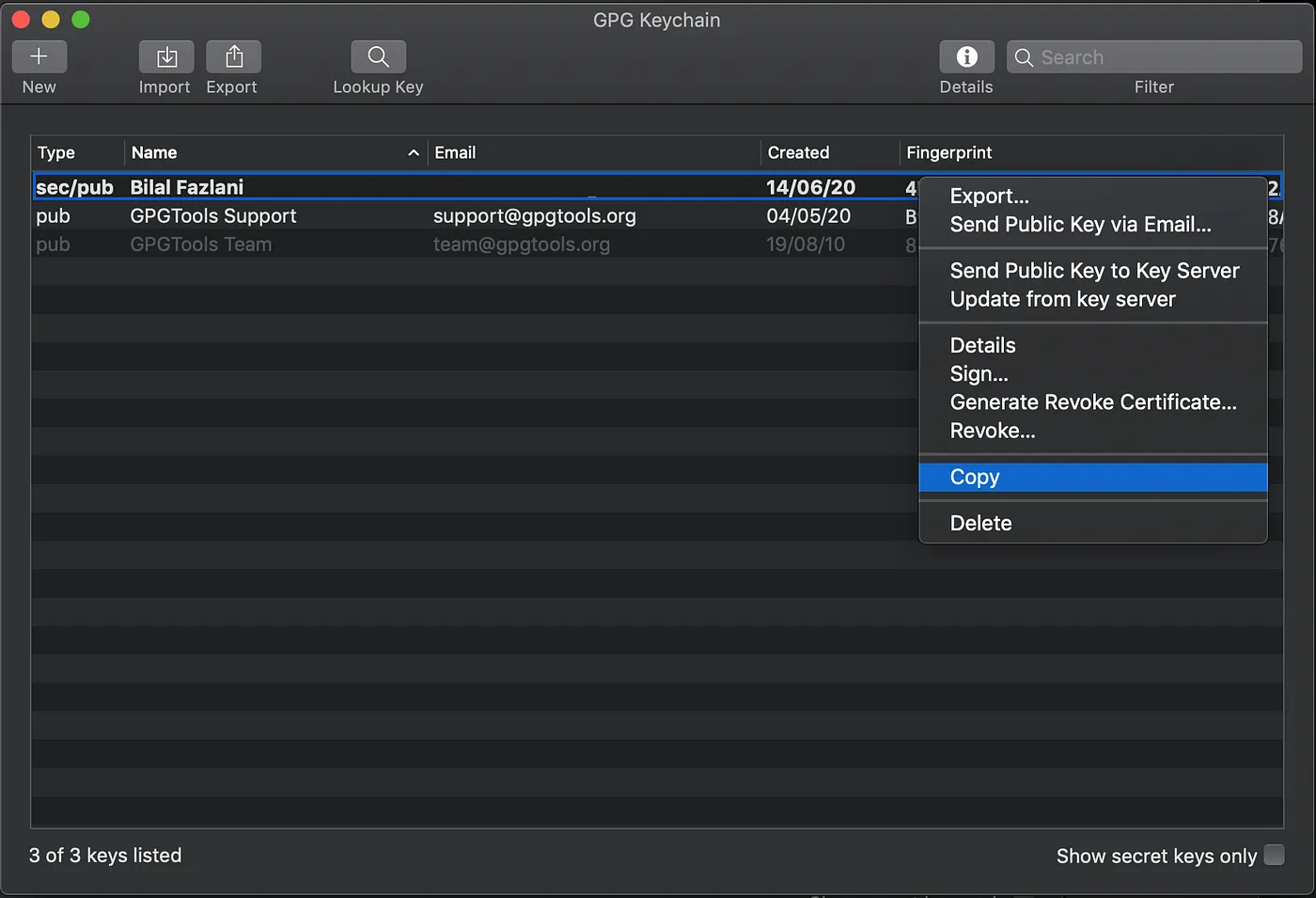Select Send Public Key via Email…
This screenshot has width=1316, height=898.
coord(1080,224)
